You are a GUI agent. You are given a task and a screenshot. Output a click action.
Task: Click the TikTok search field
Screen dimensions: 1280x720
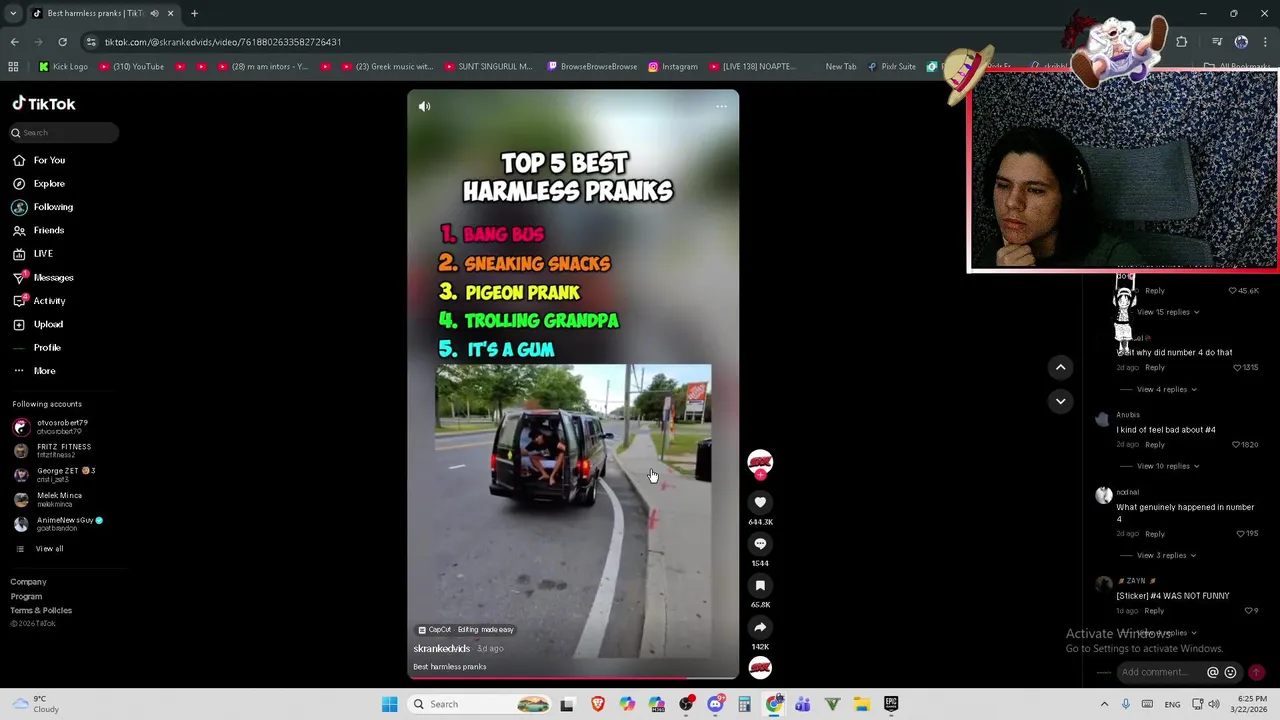coord(63,132)
